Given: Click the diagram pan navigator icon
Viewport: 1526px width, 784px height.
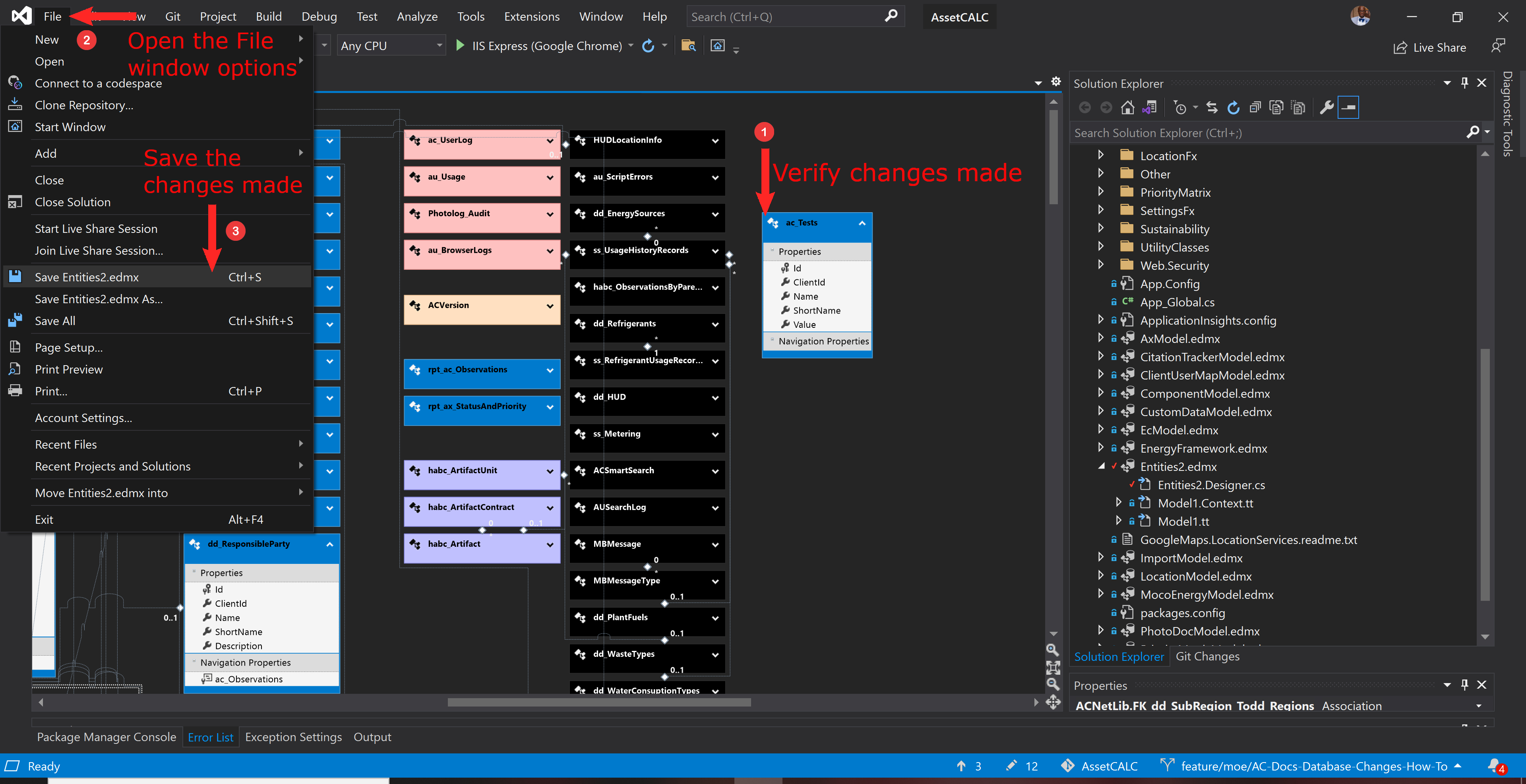Looking at the screenshot, I should click(1053, 702).
